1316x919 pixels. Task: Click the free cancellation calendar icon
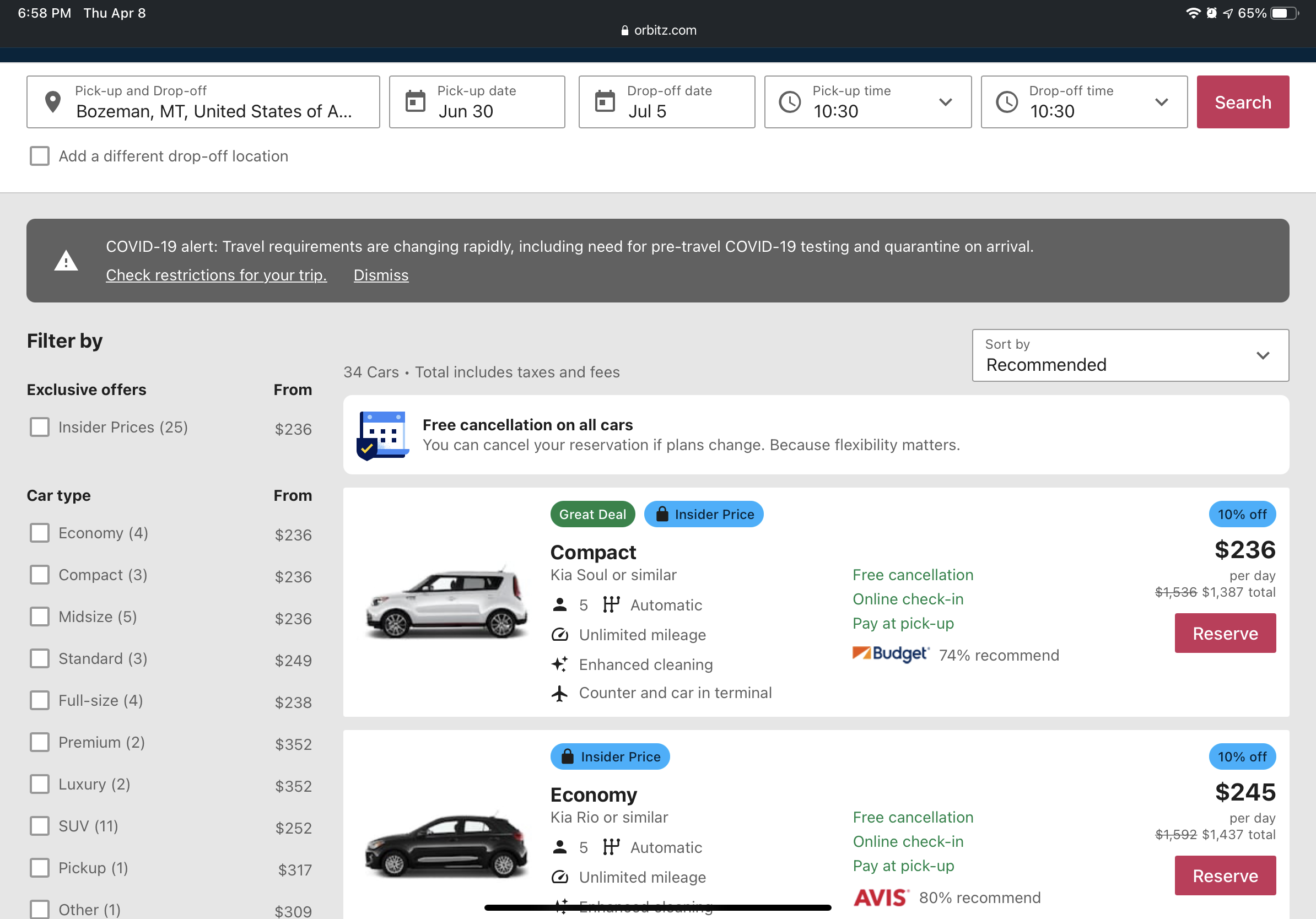coord(382,435)
